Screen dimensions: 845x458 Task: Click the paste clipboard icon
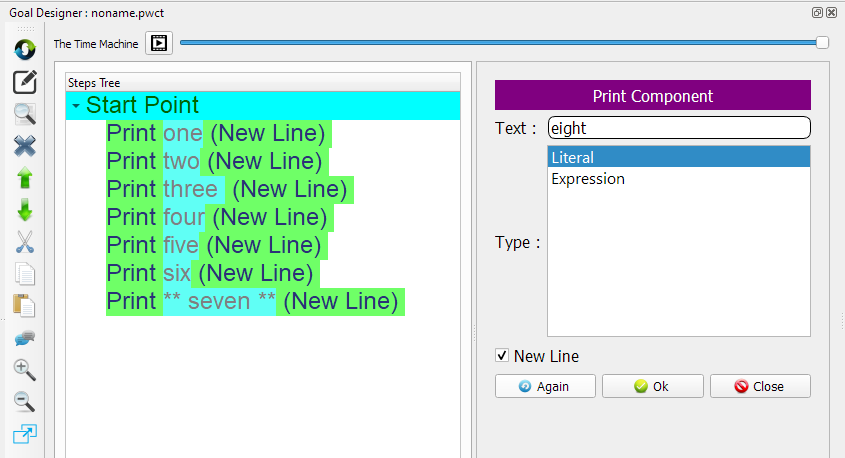coord(25,306)
